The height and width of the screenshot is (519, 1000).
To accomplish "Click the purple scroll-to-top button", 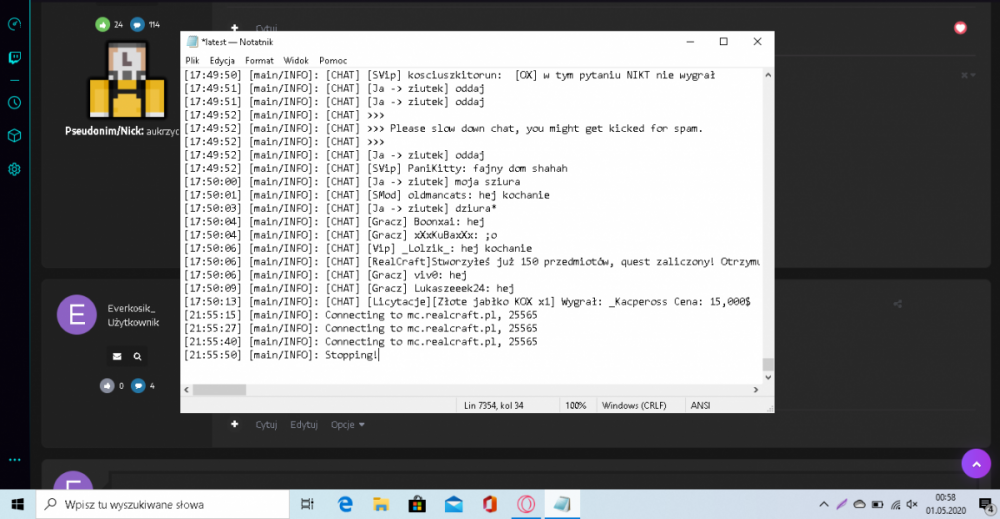I will 976,464.
